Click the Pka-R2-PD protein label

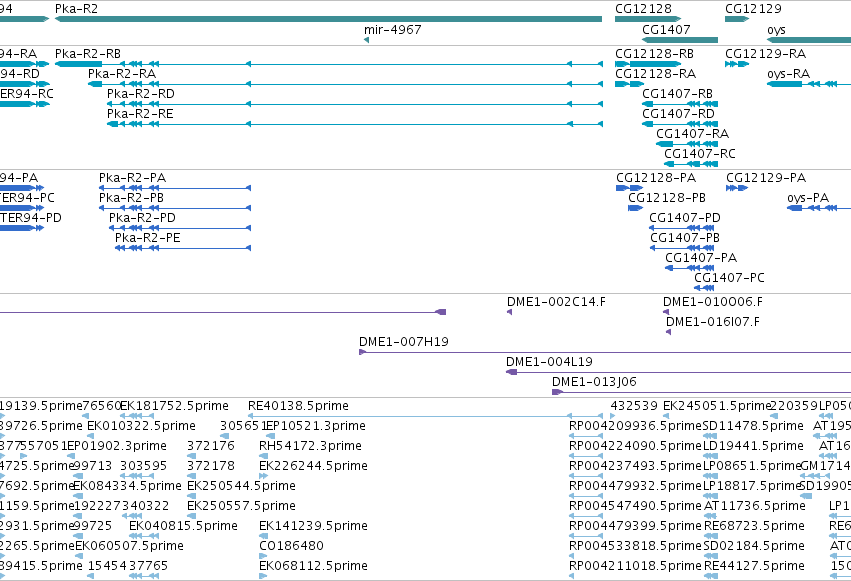(x=142, y=218)
